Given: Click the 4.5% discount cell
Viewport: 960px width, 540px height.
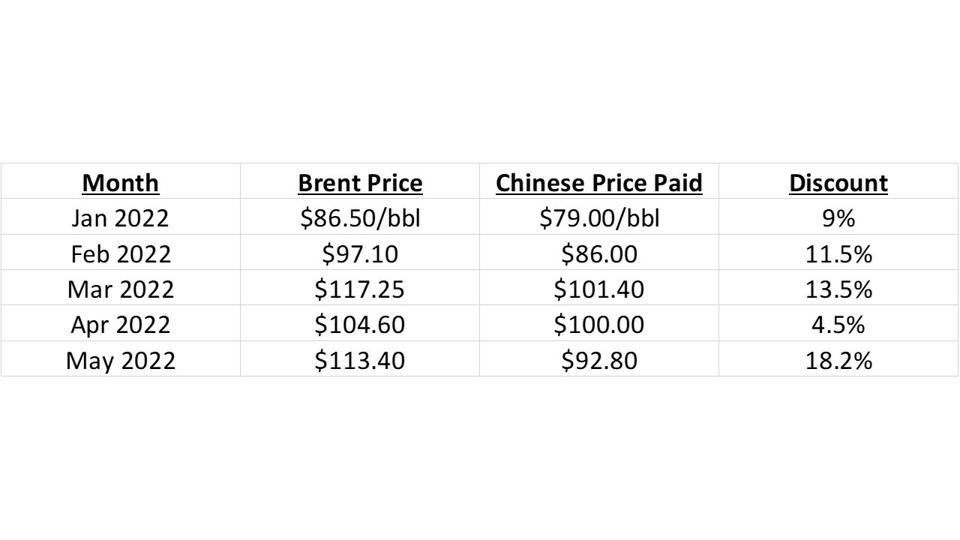Looking at the screenshot, I should pos(838,325).
